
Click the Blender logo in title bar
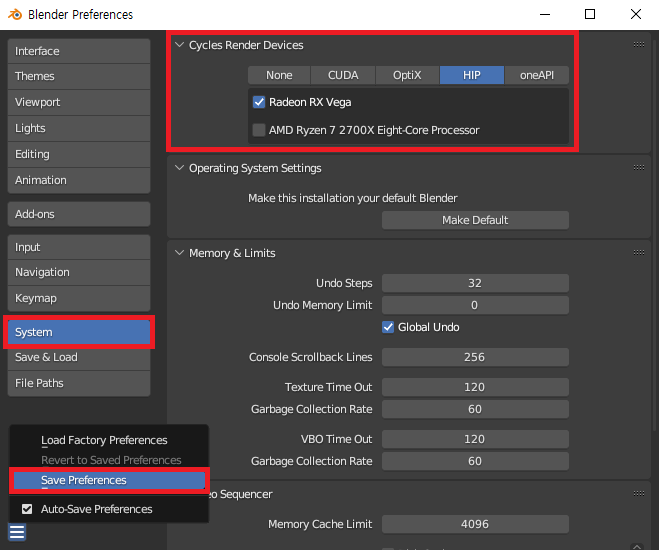15,14
